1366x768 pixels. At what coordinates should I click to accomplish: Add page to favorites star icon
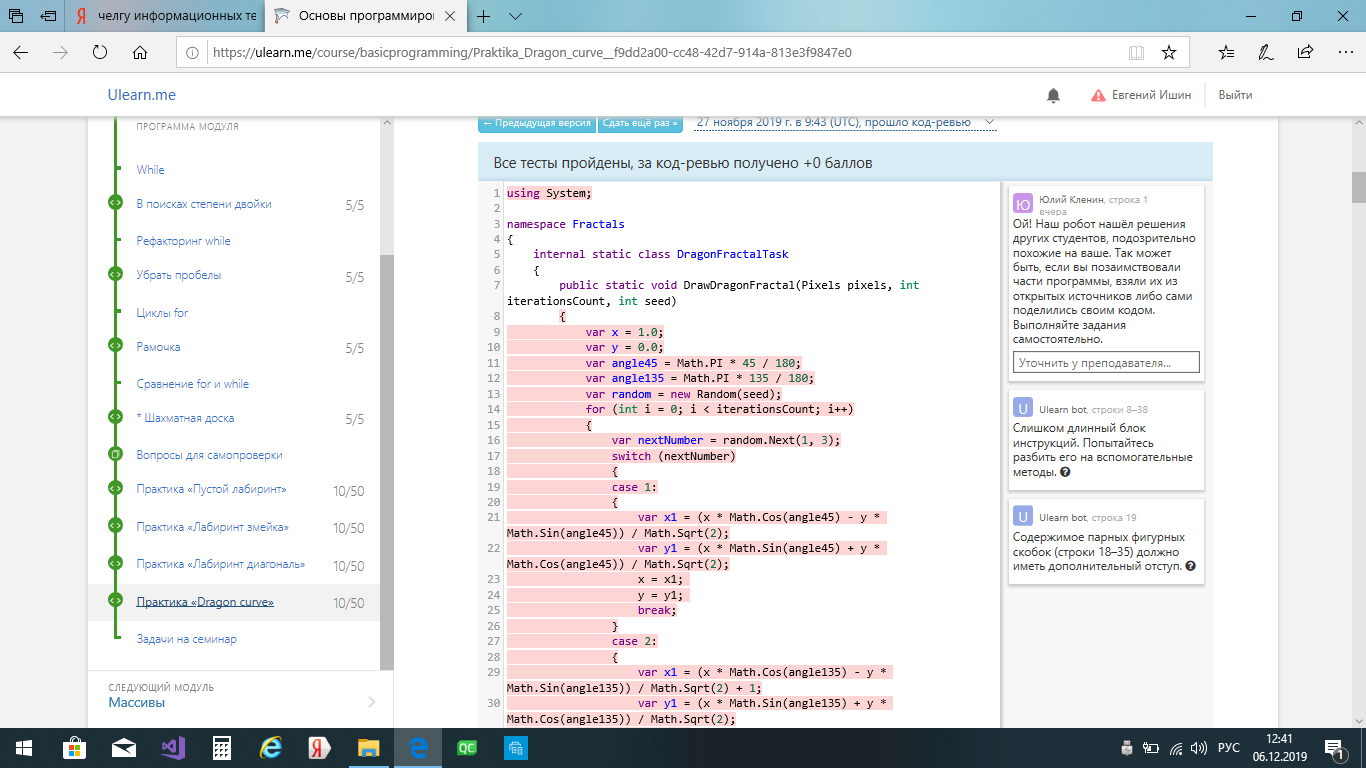(1168, 53)
